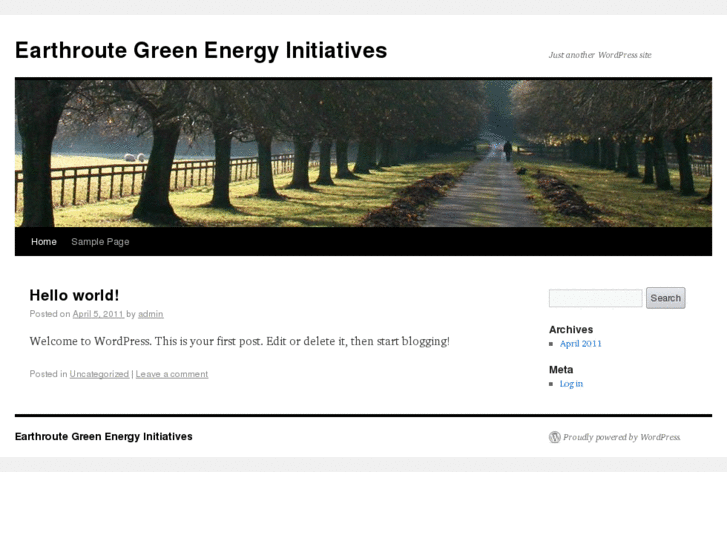Click the tree-lined path header image
This screenshot has height=545, width=727.
click(363, 153)
